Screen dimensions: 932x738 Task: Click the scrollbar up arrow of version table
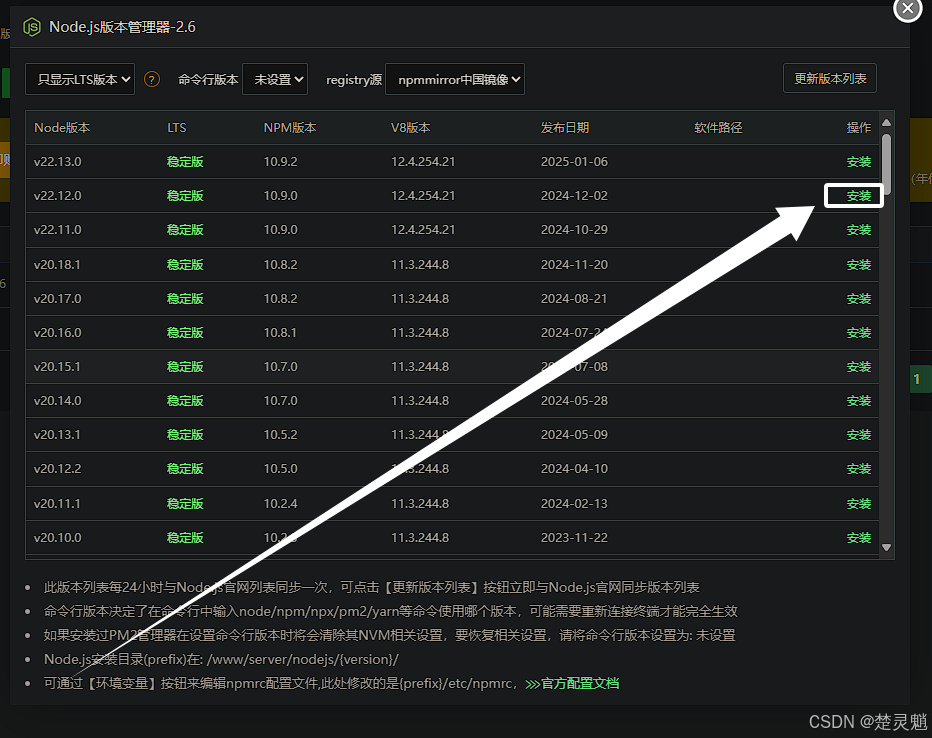[x=886, y=123]
